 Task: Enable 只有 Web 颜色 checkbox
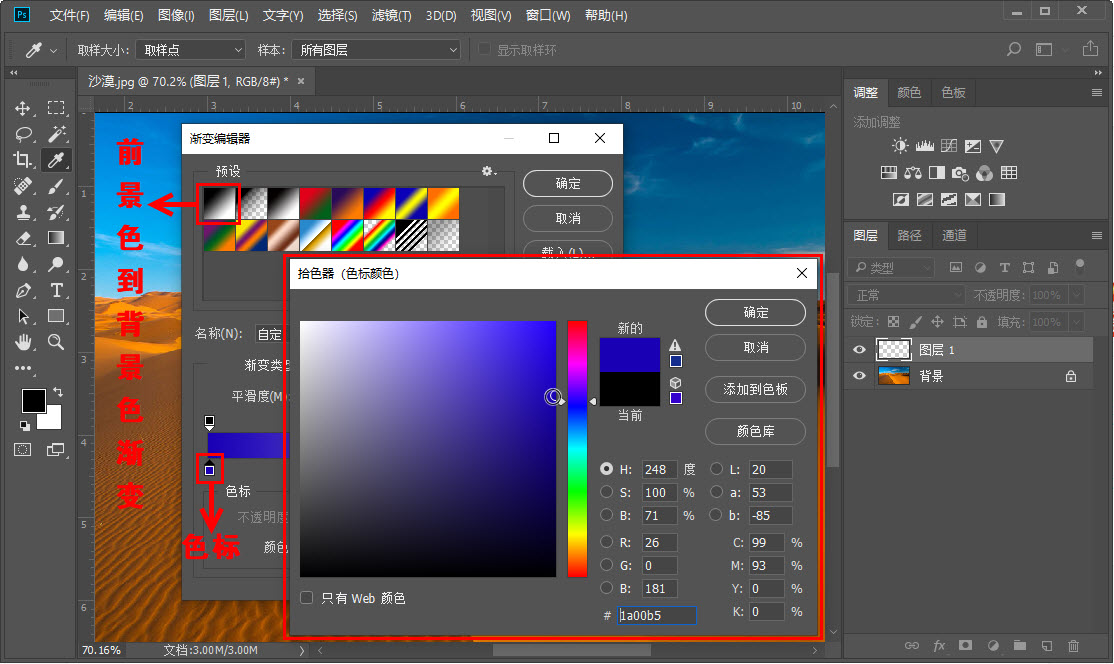click(307, 598)
